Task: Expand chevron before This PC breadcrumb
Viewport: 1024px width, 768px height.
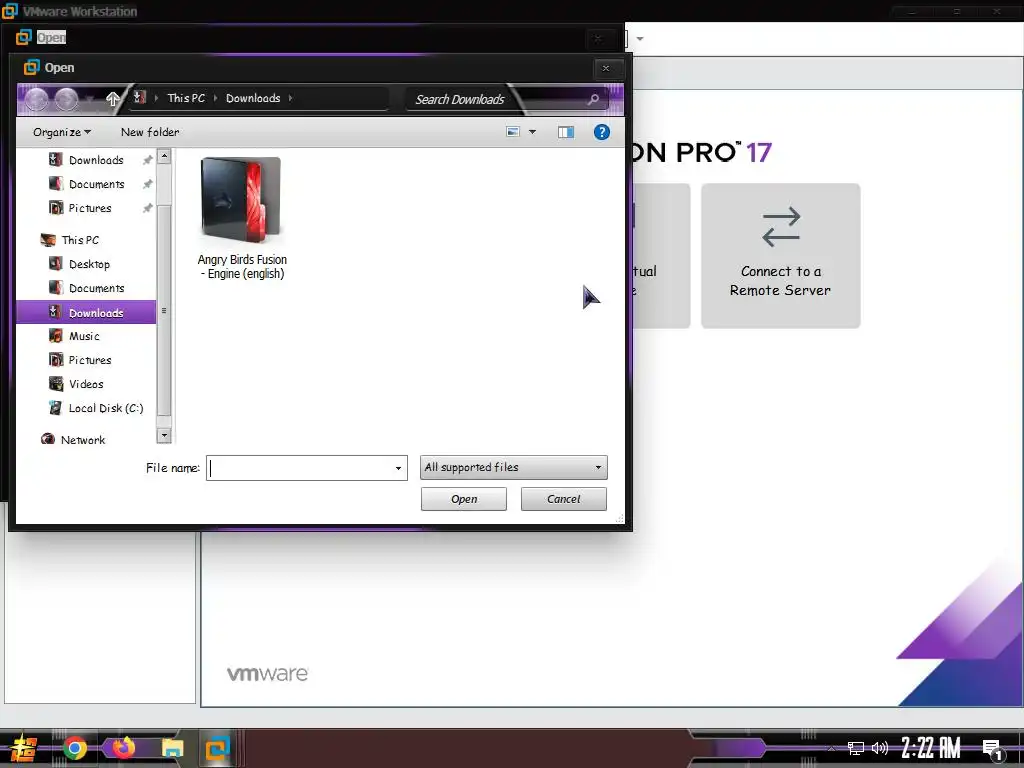Action: tap(156, 98)
